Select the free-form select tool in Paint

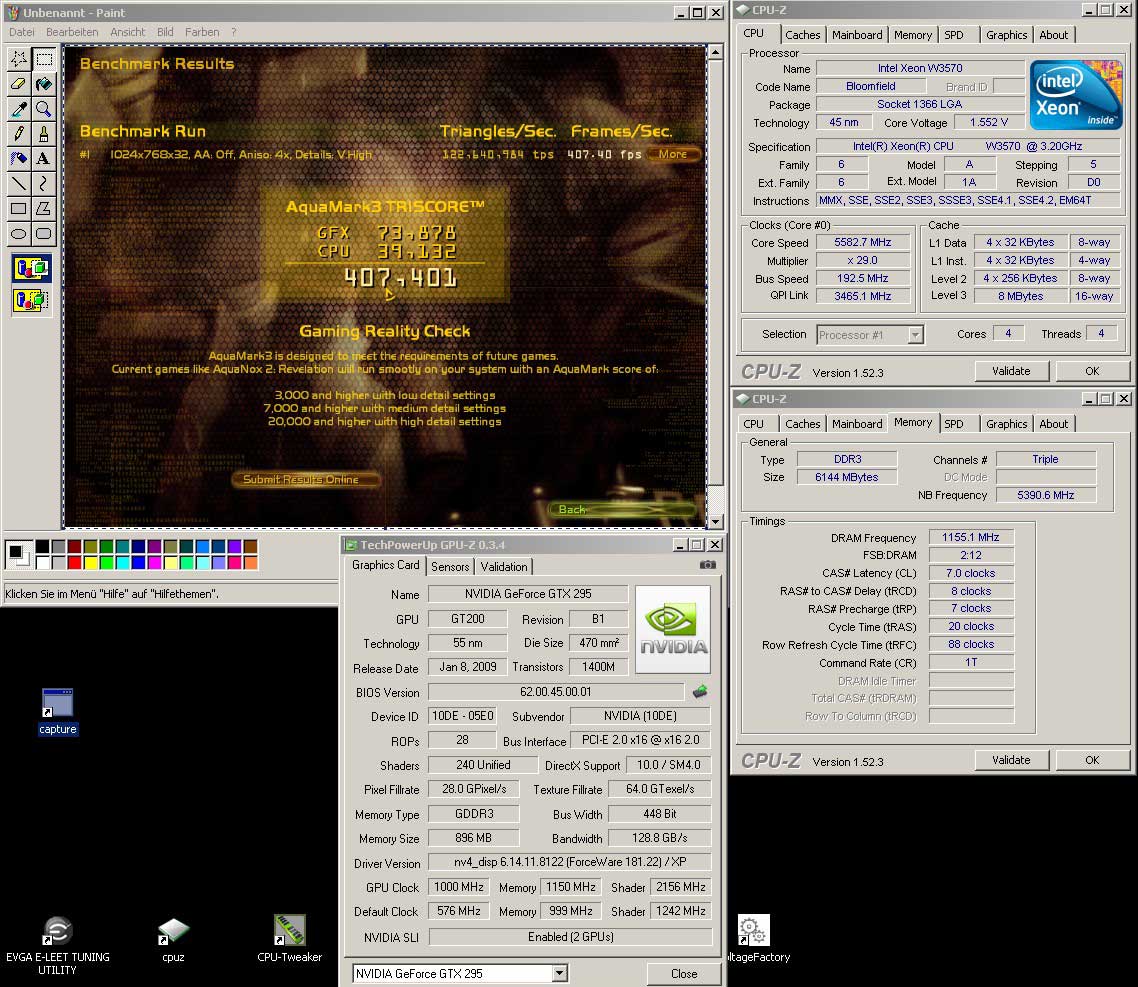[x=19, y=59]
